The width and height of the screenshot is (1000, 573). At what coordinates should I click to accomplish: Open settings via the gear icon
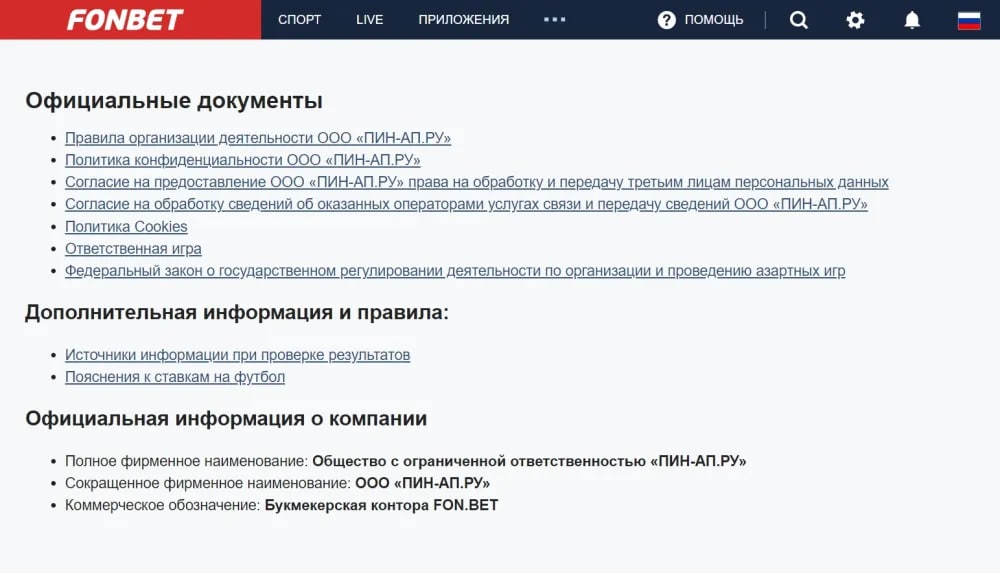point(855,20)
